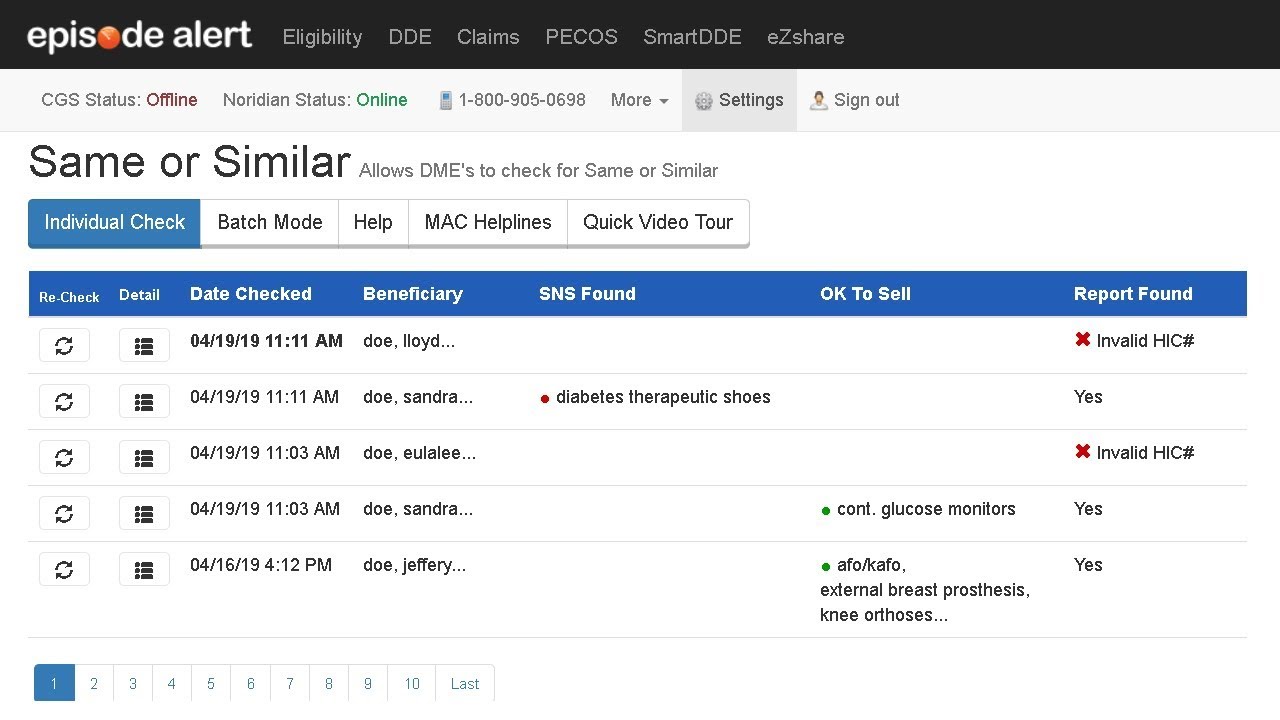The image size is (1280, 720).
Task: Sign out of the account
Action: click(854, 100)
